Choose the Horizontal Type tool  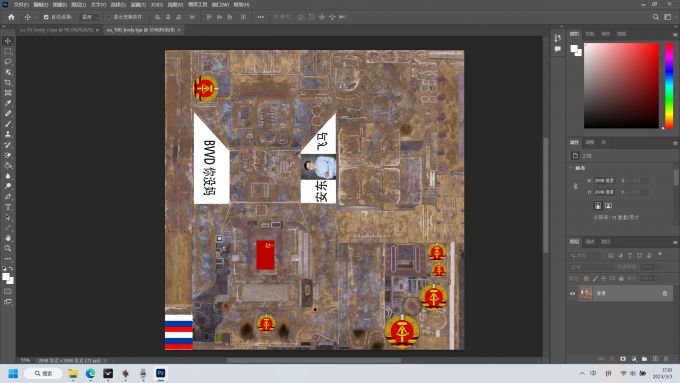8,207
